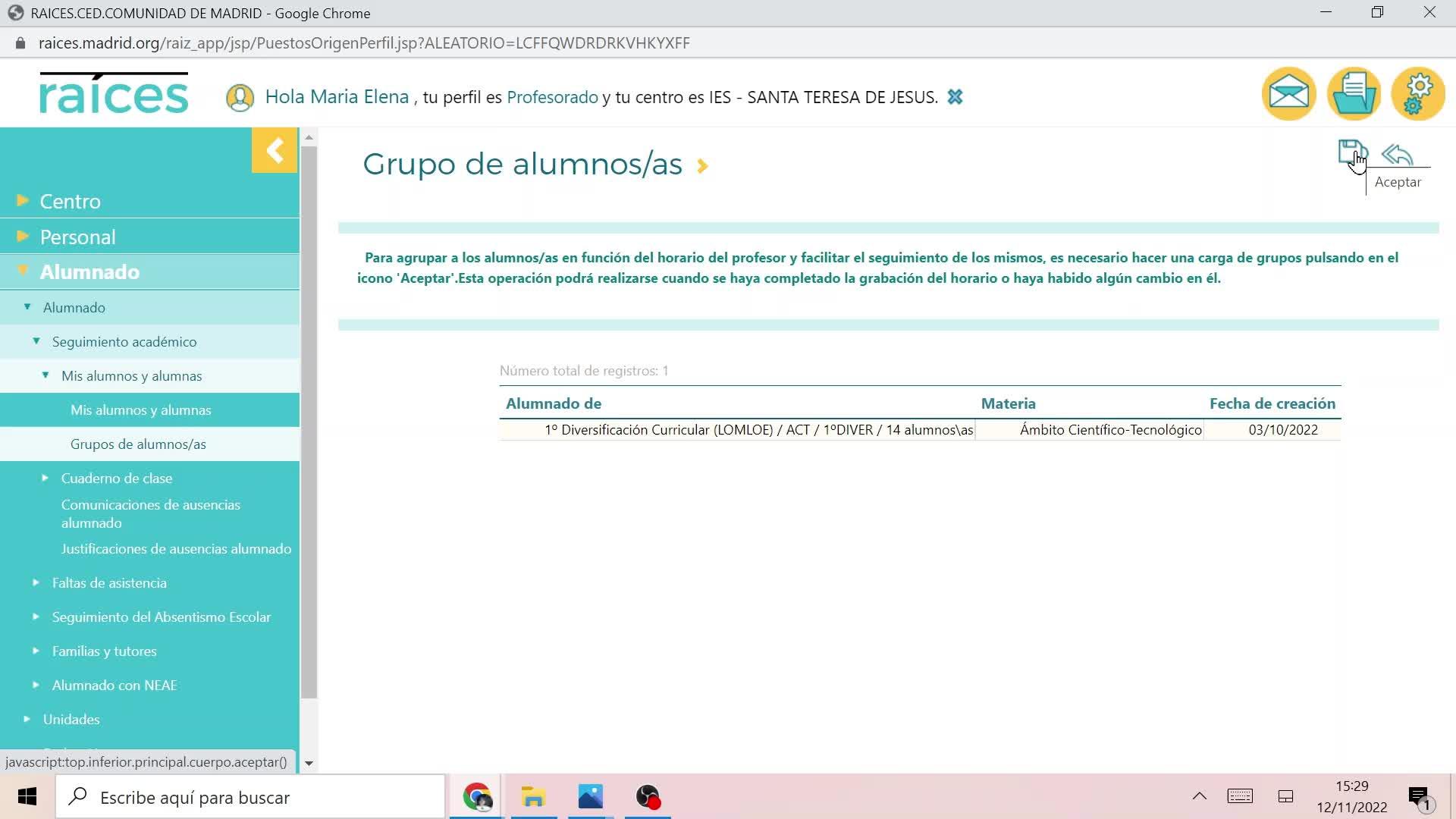Open Justificaciones de ausencias alumnado
This screenshot has height=819, width=1456.
176,548
